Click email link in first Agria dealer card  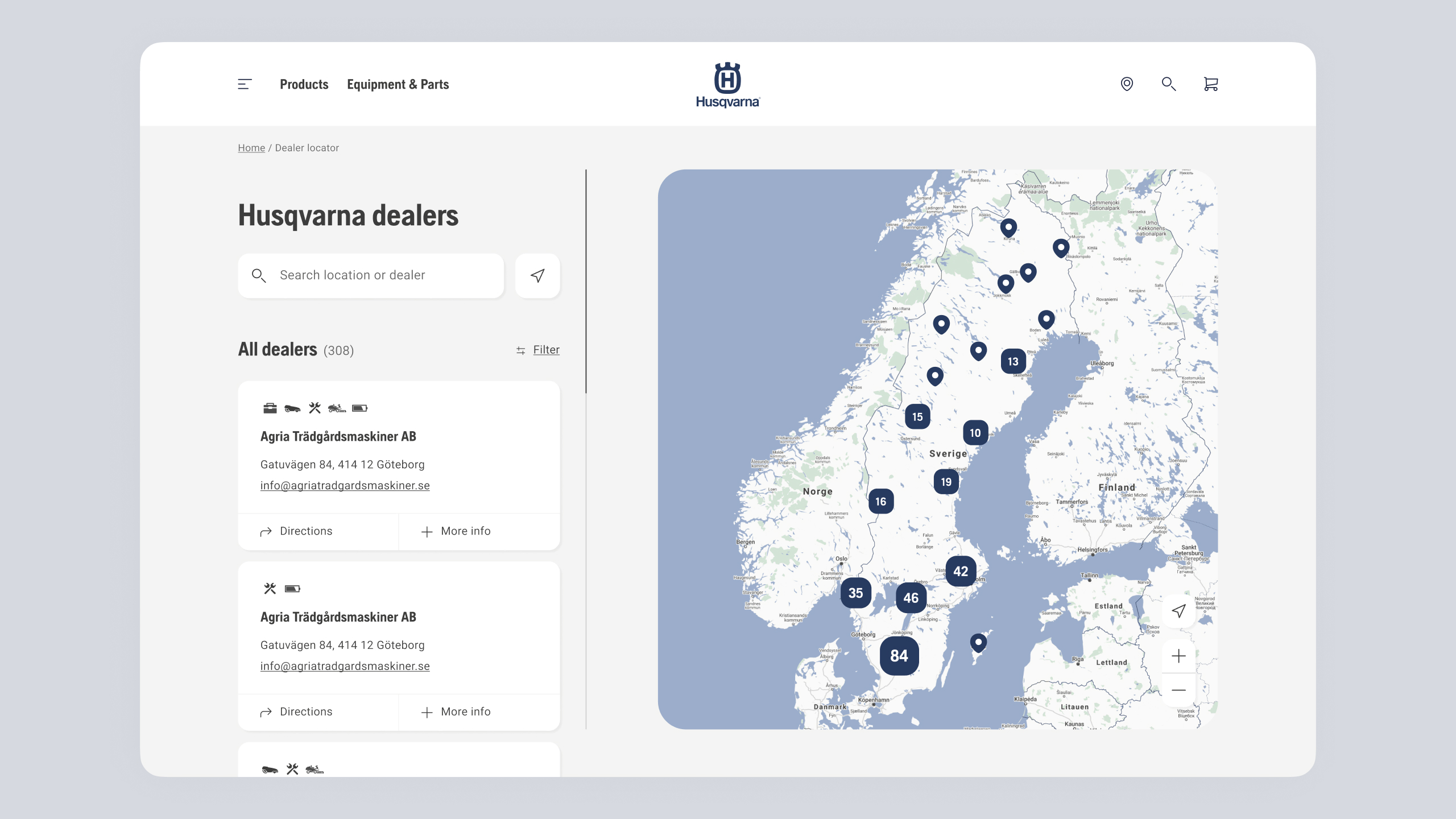(x=345, y=486)
